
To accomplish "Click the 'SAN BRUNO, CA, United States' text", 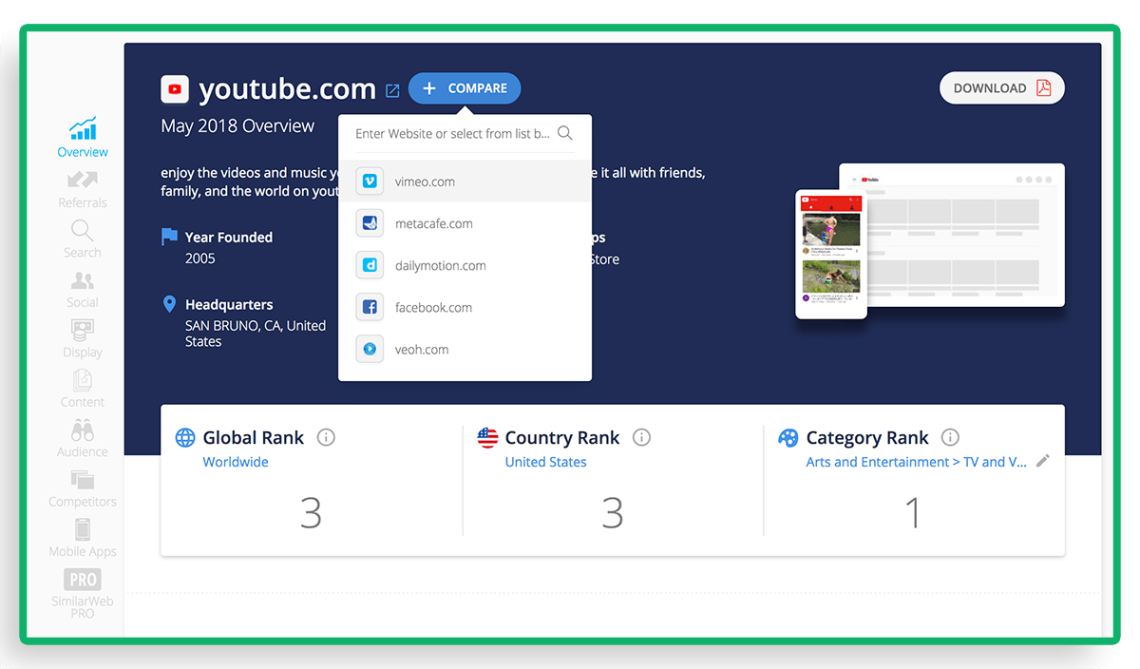I will point(255,334).
